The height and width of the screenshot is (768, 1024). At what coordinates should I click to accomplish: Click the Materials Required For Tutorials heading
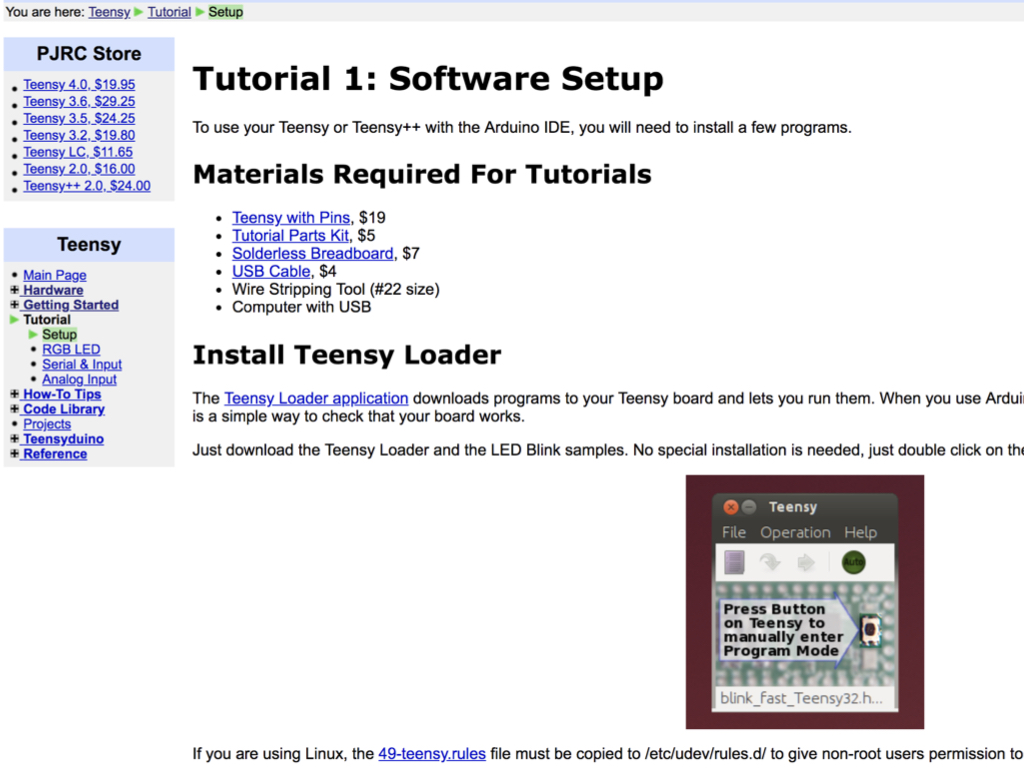coord(422,174)
